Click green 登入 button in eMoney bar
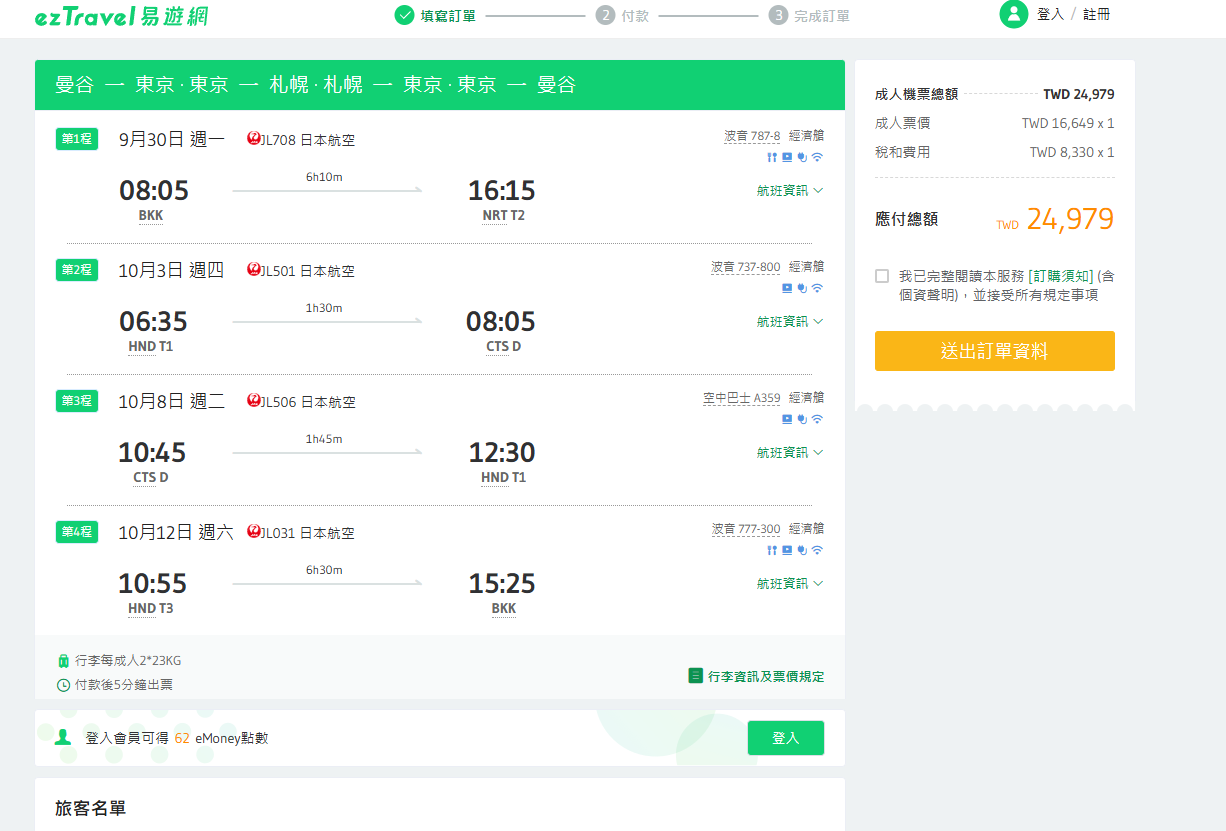 point(786,738)
